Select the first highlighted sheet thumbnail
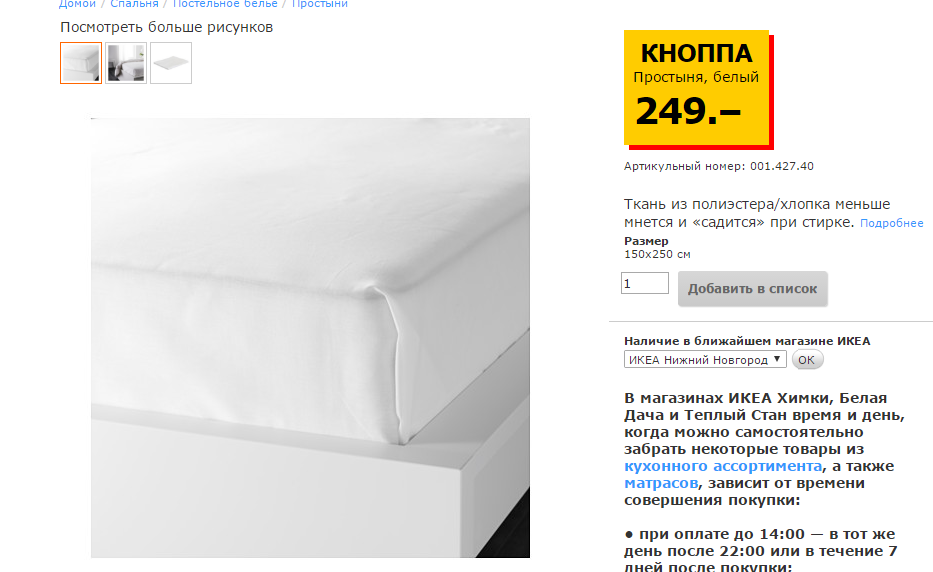933x572 pixels. (81, 63)
